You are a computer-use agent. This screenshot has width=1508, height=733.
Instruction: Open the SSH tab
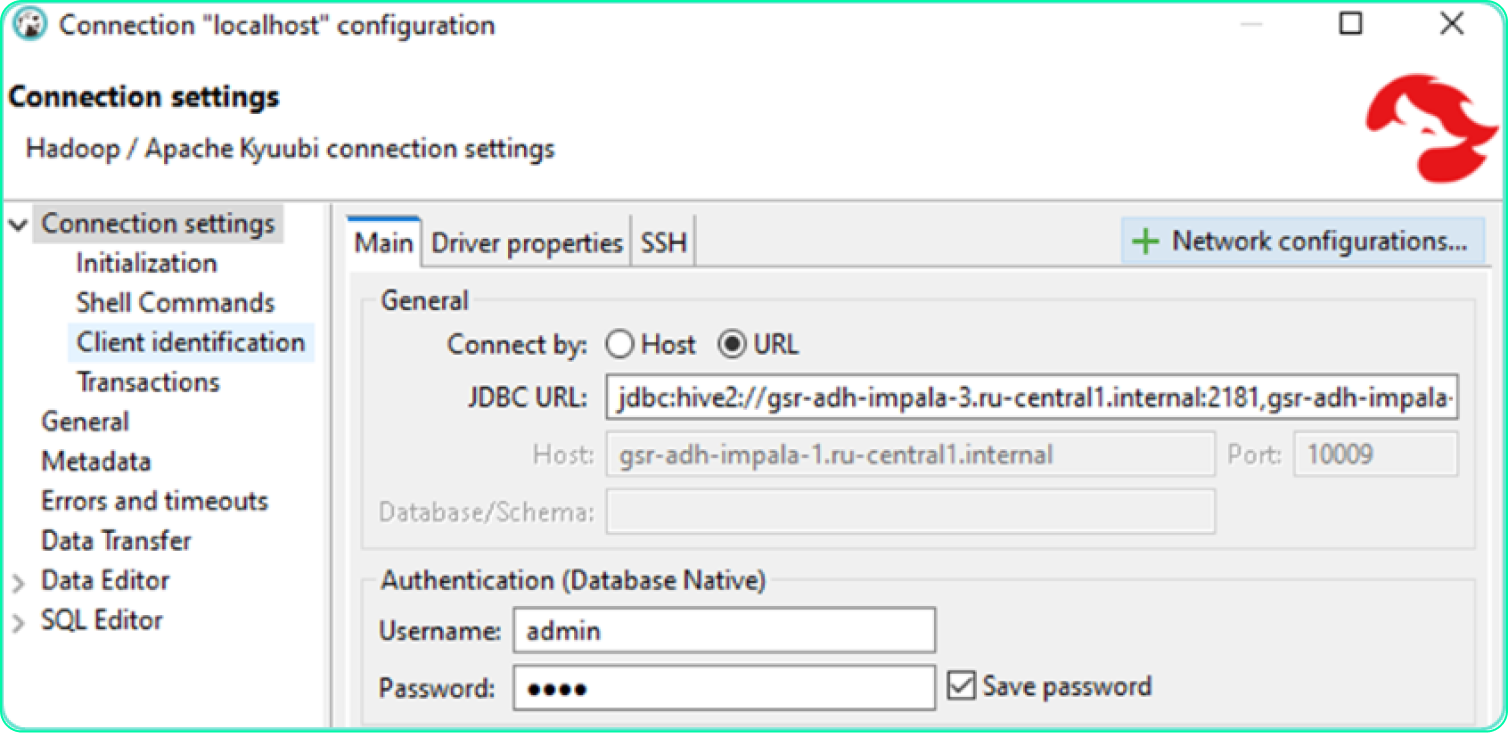click(x=664, y=243)
